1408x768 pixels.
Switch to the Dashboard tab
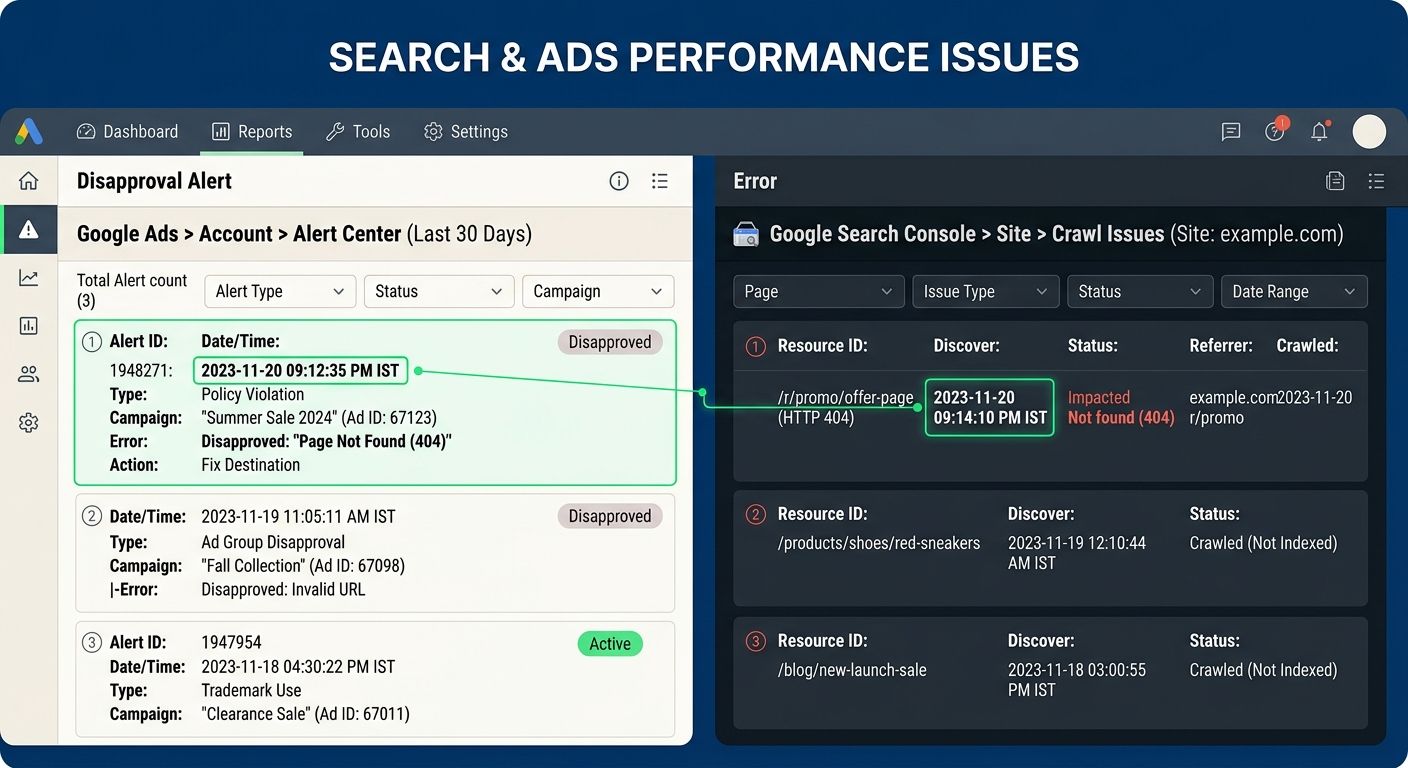coord(127,131)
